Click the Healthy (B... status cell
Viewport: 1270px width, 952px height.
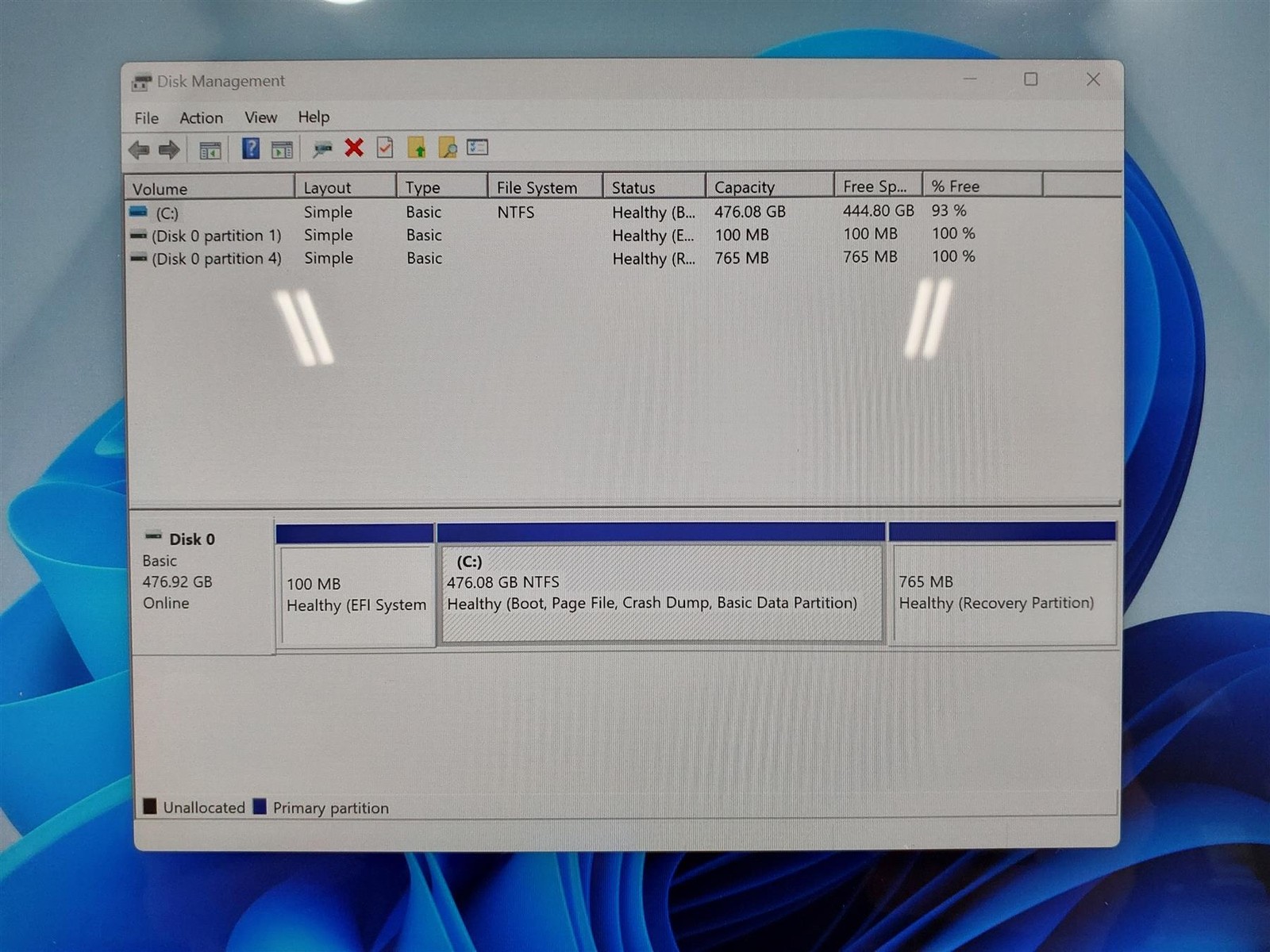(x=653, y=213)
